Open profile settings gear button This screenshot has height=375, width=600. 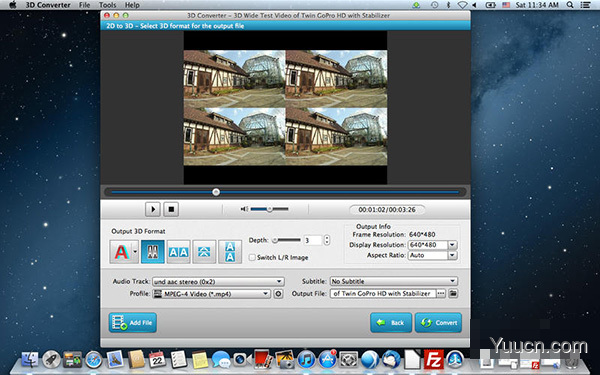click(278, 294)
